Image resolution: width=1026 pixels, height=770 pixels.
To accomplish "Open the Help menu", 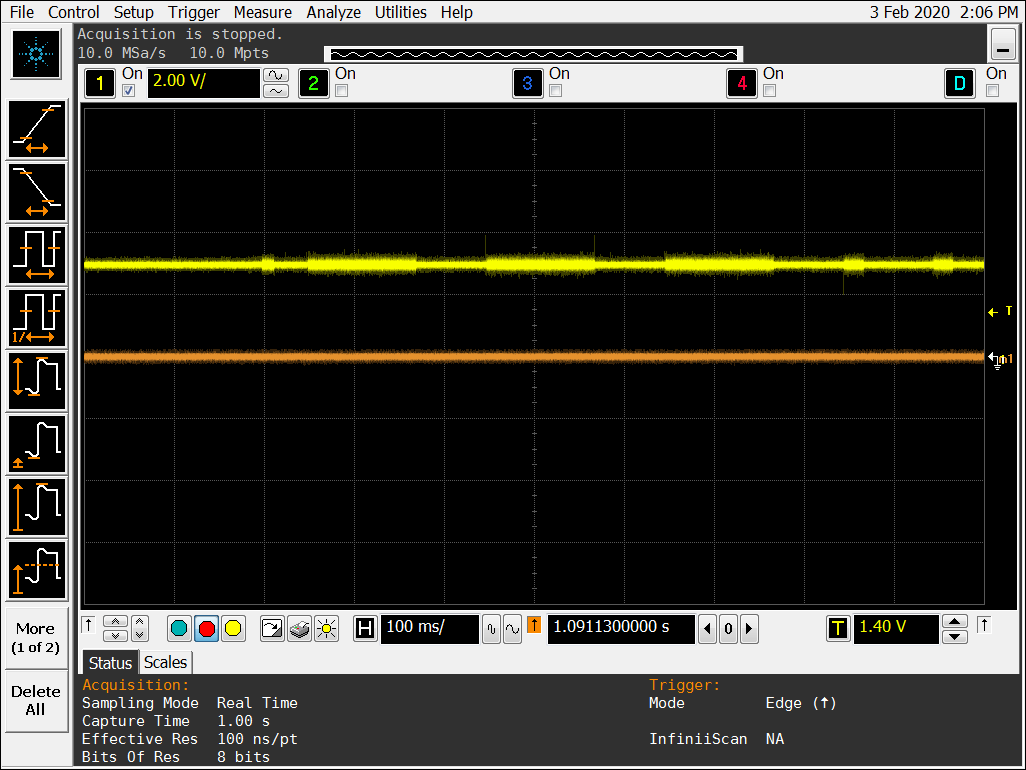I will (x=456, y=12).
